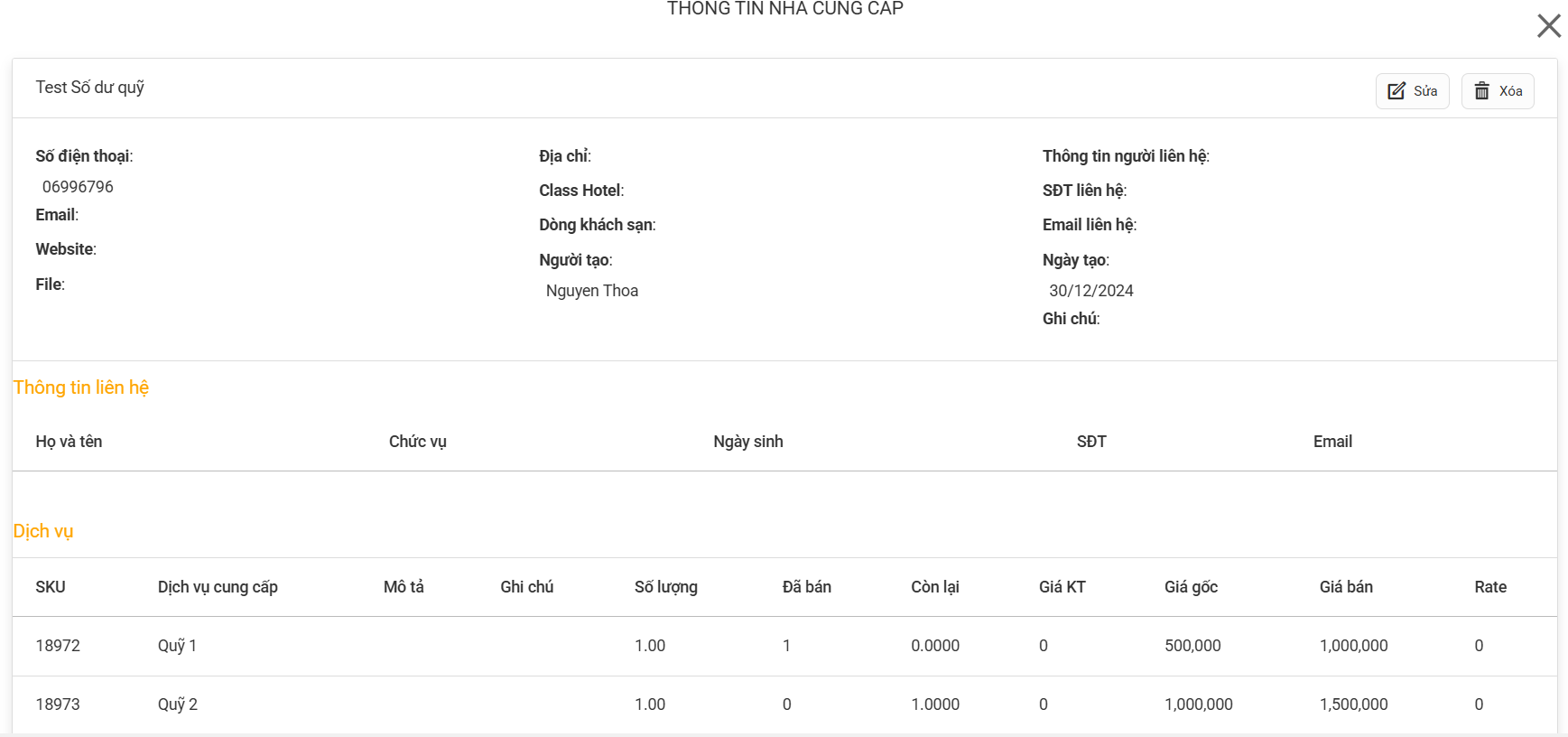Click SKU 18972 cell
Viewport: 1568px width, 737px height.
click(x=58, y=646)
